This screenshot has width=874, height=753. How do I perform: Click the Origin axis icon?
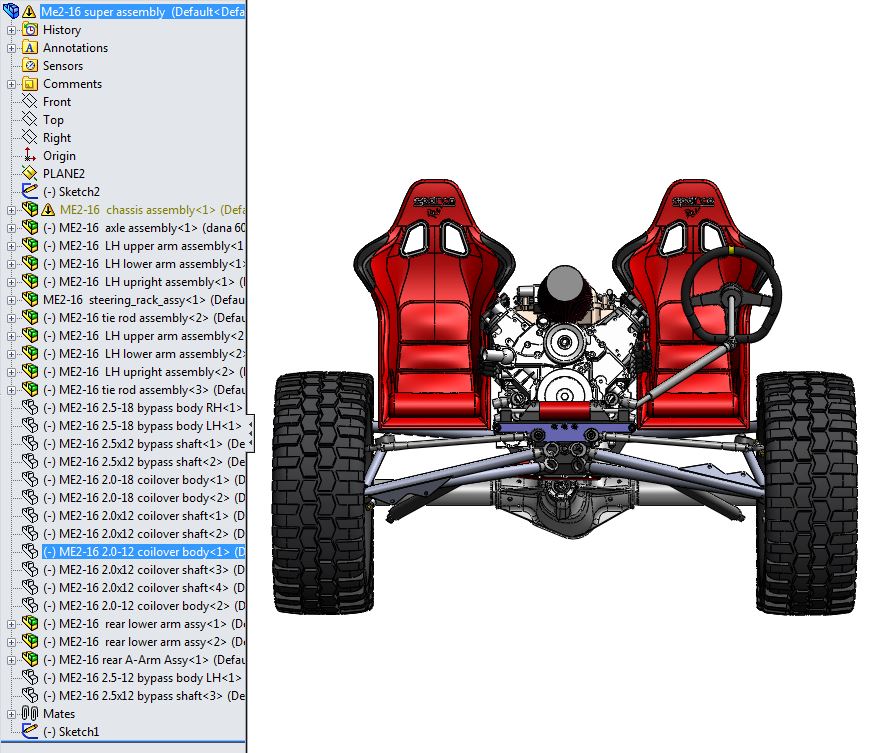click(30, 156)
